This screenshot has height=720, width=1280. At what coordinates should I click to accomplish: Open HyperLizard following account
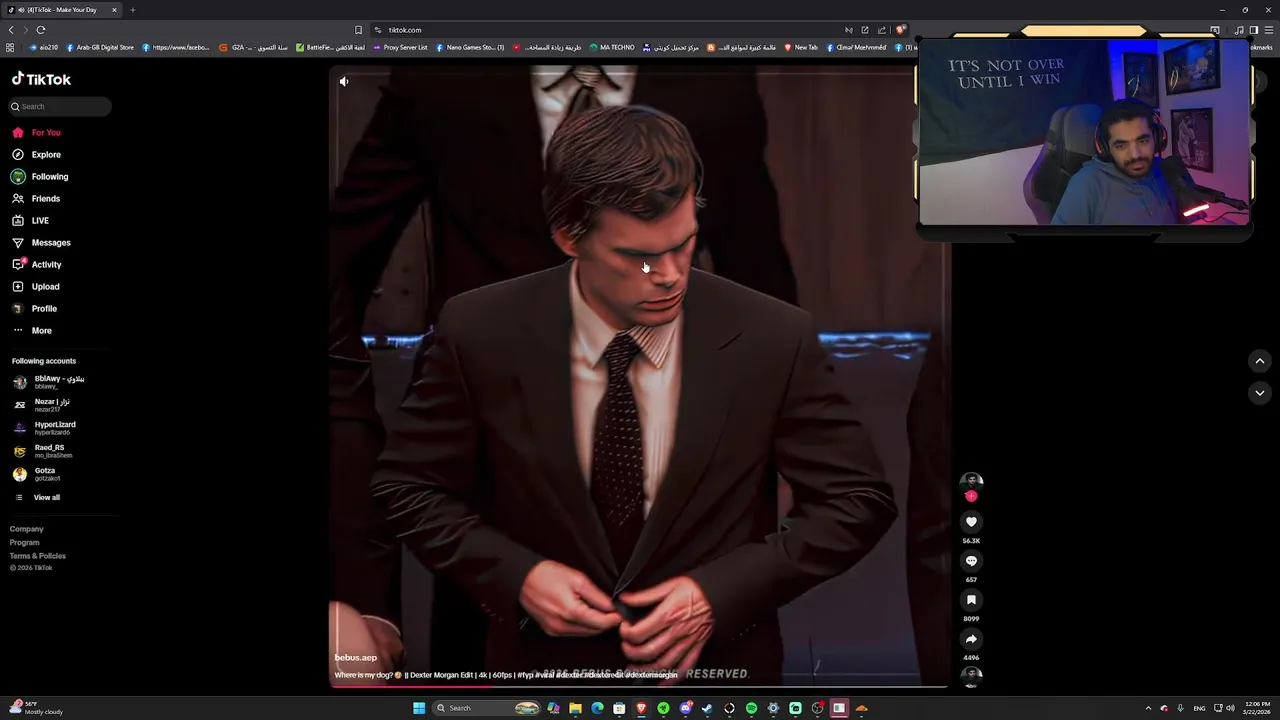click(x=45, y=428)
